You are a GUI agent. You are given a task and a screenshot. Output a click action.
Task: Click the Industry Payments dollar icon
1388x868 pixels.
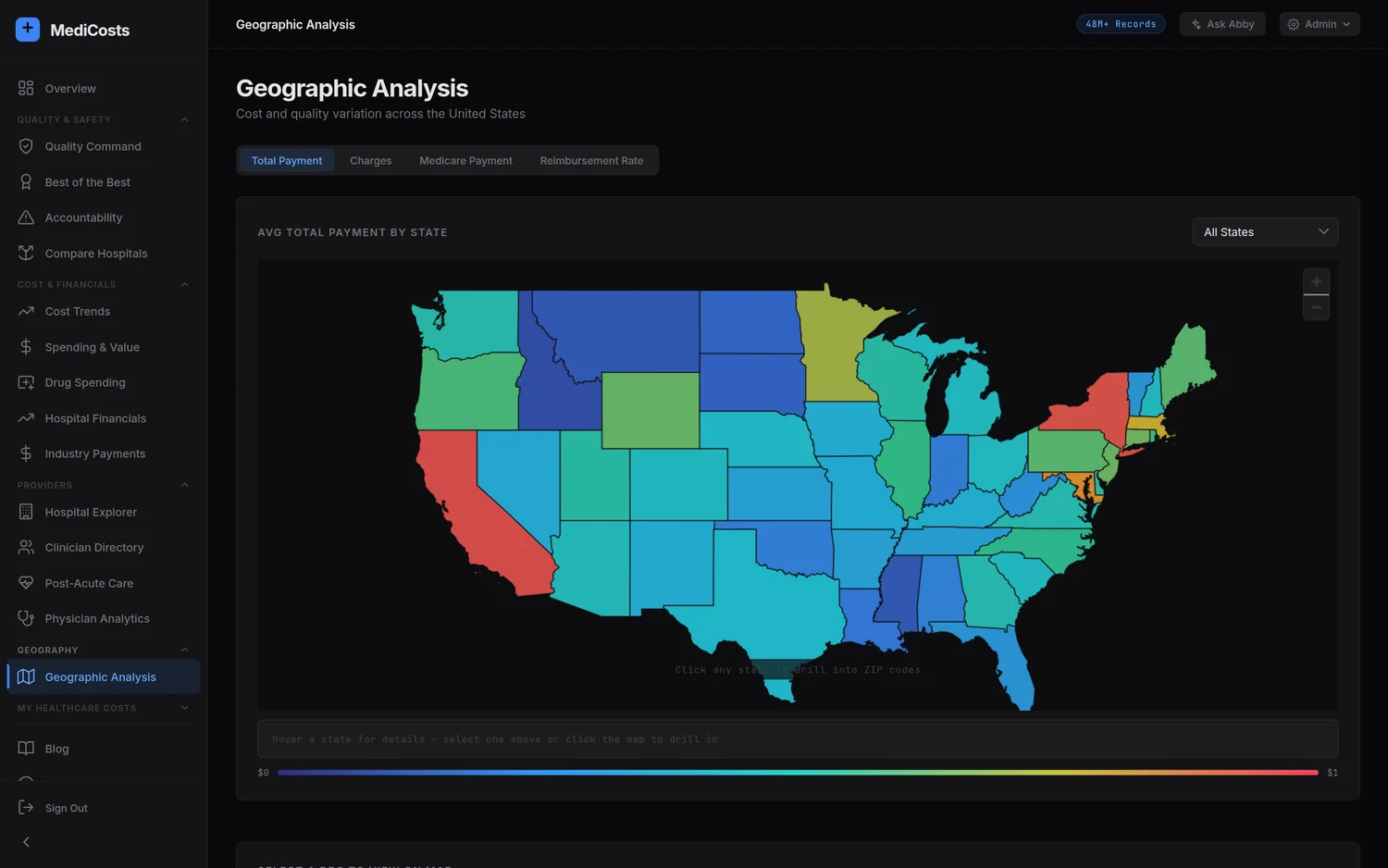(x=26, y=453)
